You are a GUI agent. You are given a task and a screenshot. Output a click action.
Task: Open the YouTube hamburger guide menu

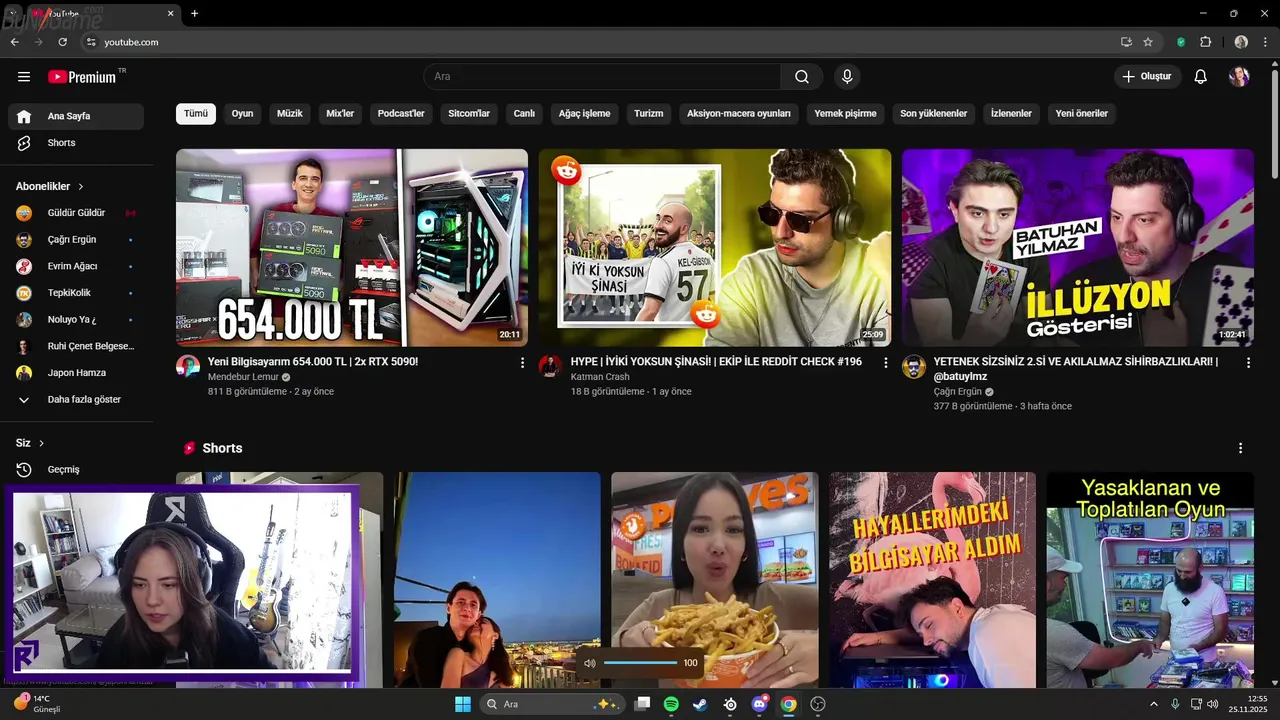pyautogui.click(x=24, y=77)
